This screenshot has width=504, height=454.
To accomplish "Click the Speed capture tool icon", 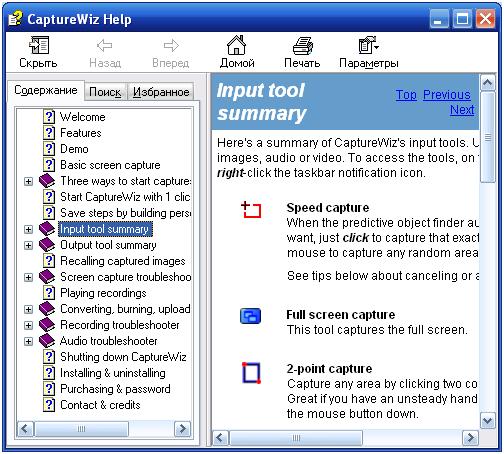I will coord(251,210).
